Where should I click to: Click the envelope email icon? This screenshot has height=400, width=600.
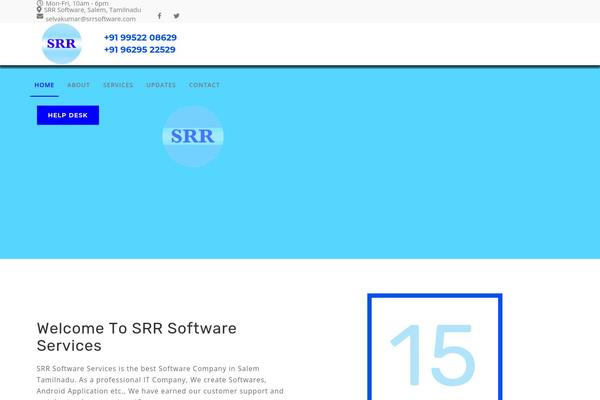click(x=40, y=16)
